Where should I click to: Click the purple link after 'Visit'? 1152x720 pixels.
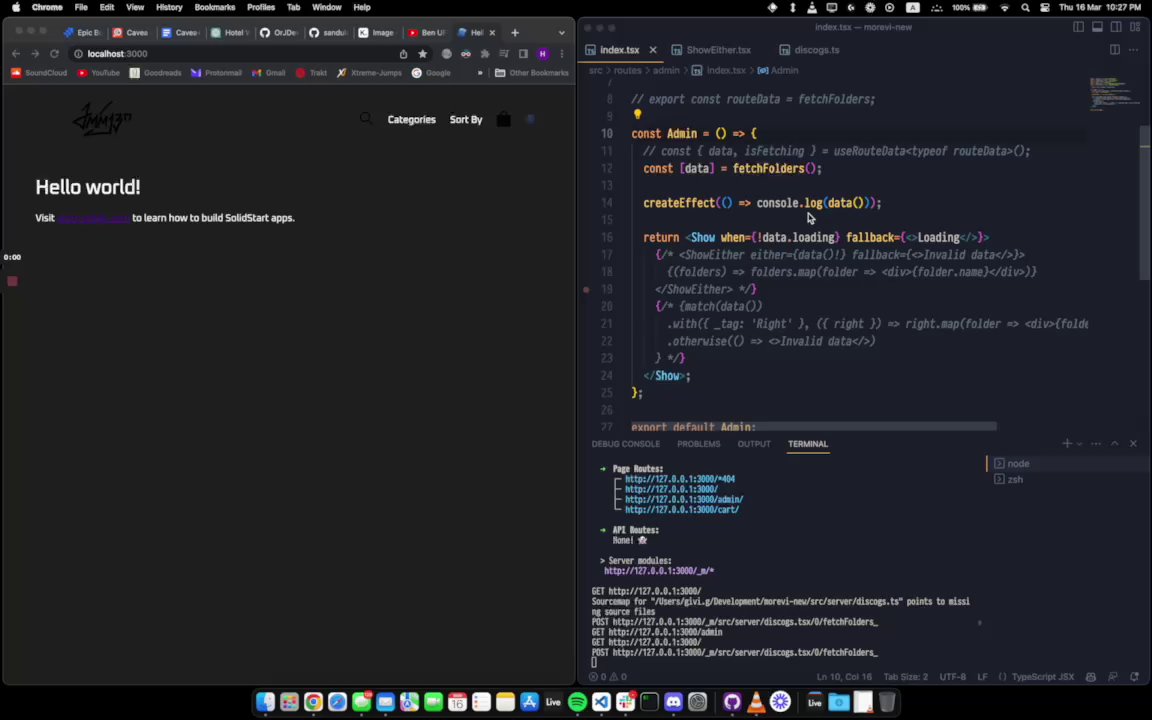[94, 218]
